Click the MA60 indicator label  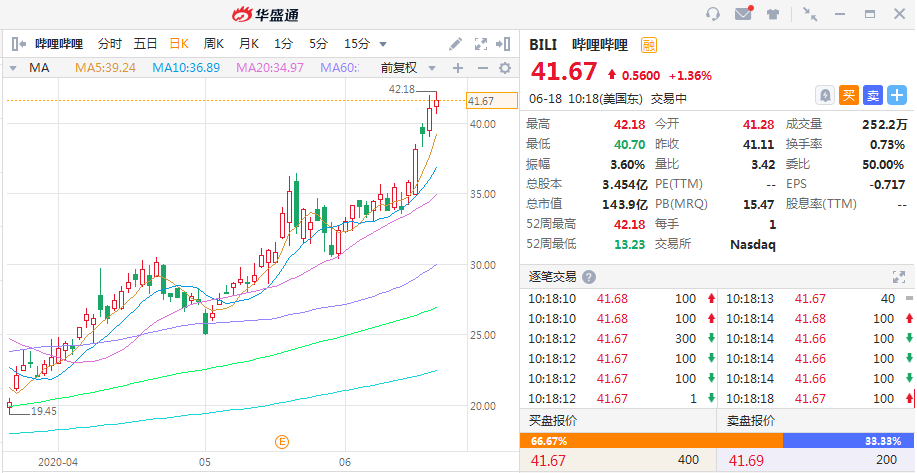point(340,68)
